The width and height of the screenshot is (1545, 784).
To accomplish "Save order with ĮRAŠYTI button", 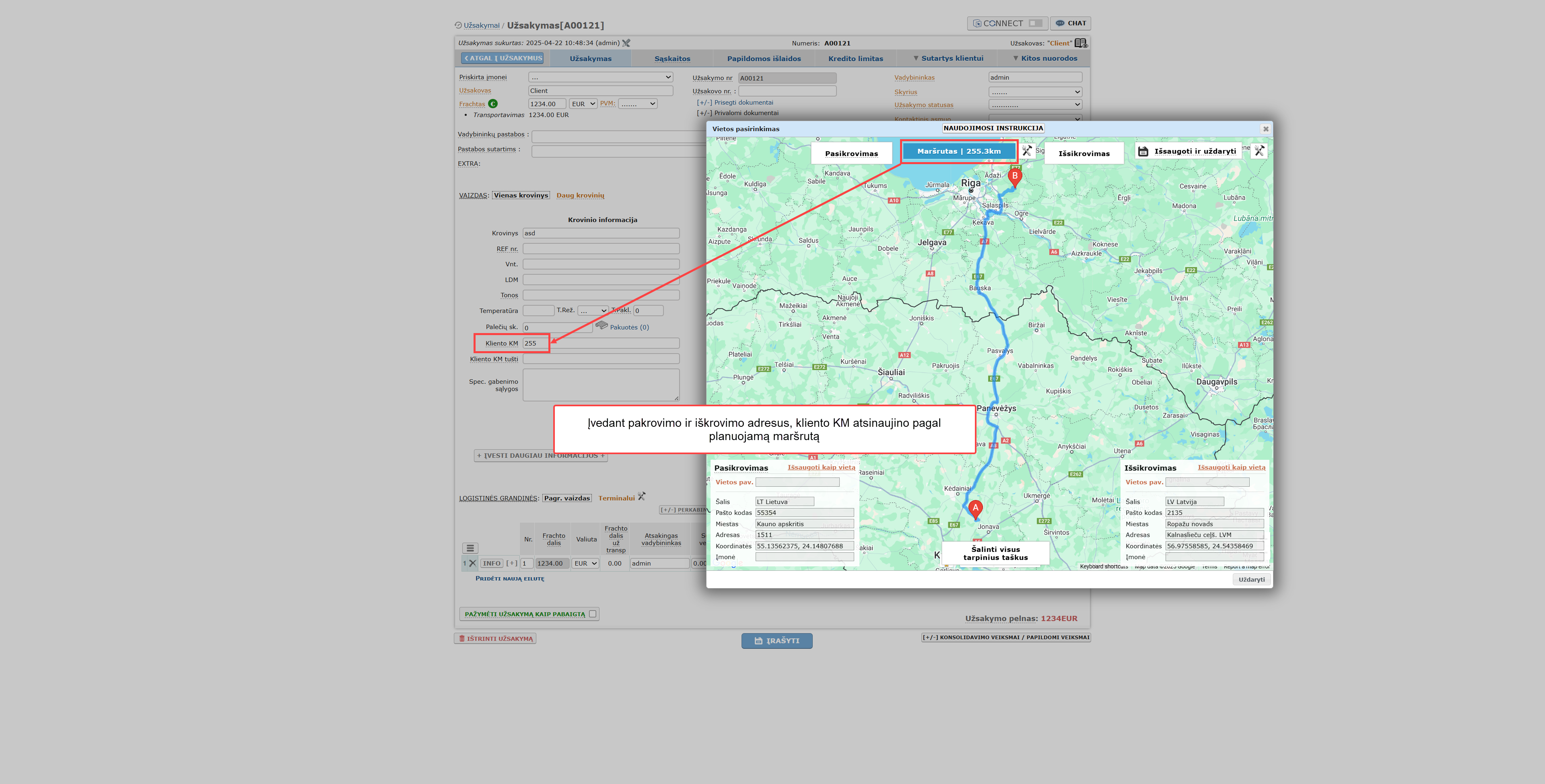I will click(x=777, y=641).
